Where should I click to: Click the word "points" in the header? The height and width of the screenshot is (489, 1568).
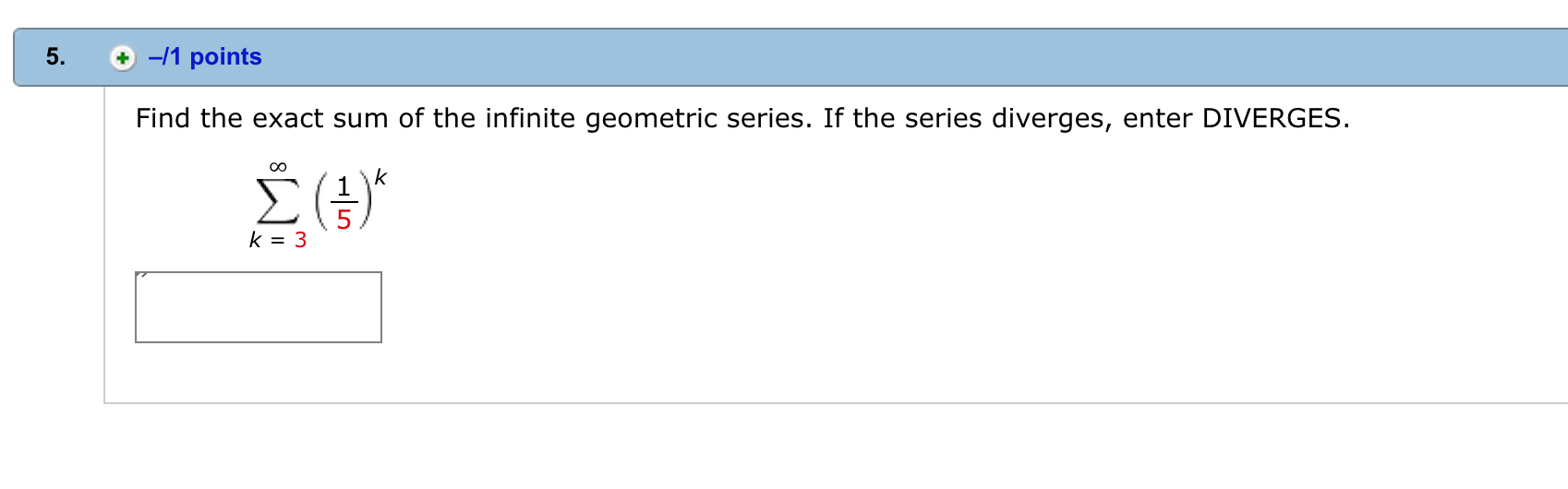pyautogui.click(x=225, y=57)
